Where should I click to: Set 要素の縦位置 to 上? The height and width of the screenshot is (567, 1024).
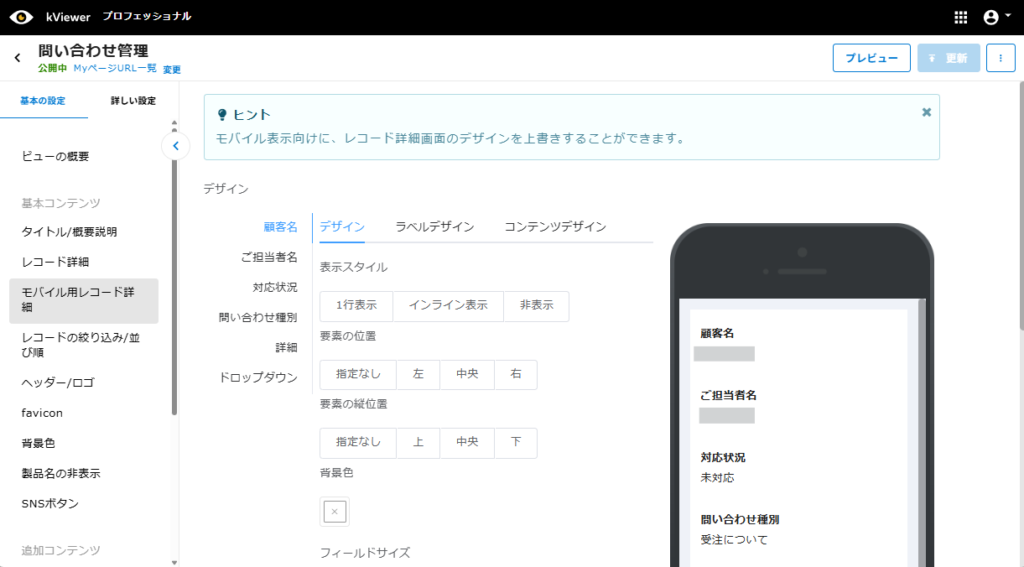coord(418,443)
